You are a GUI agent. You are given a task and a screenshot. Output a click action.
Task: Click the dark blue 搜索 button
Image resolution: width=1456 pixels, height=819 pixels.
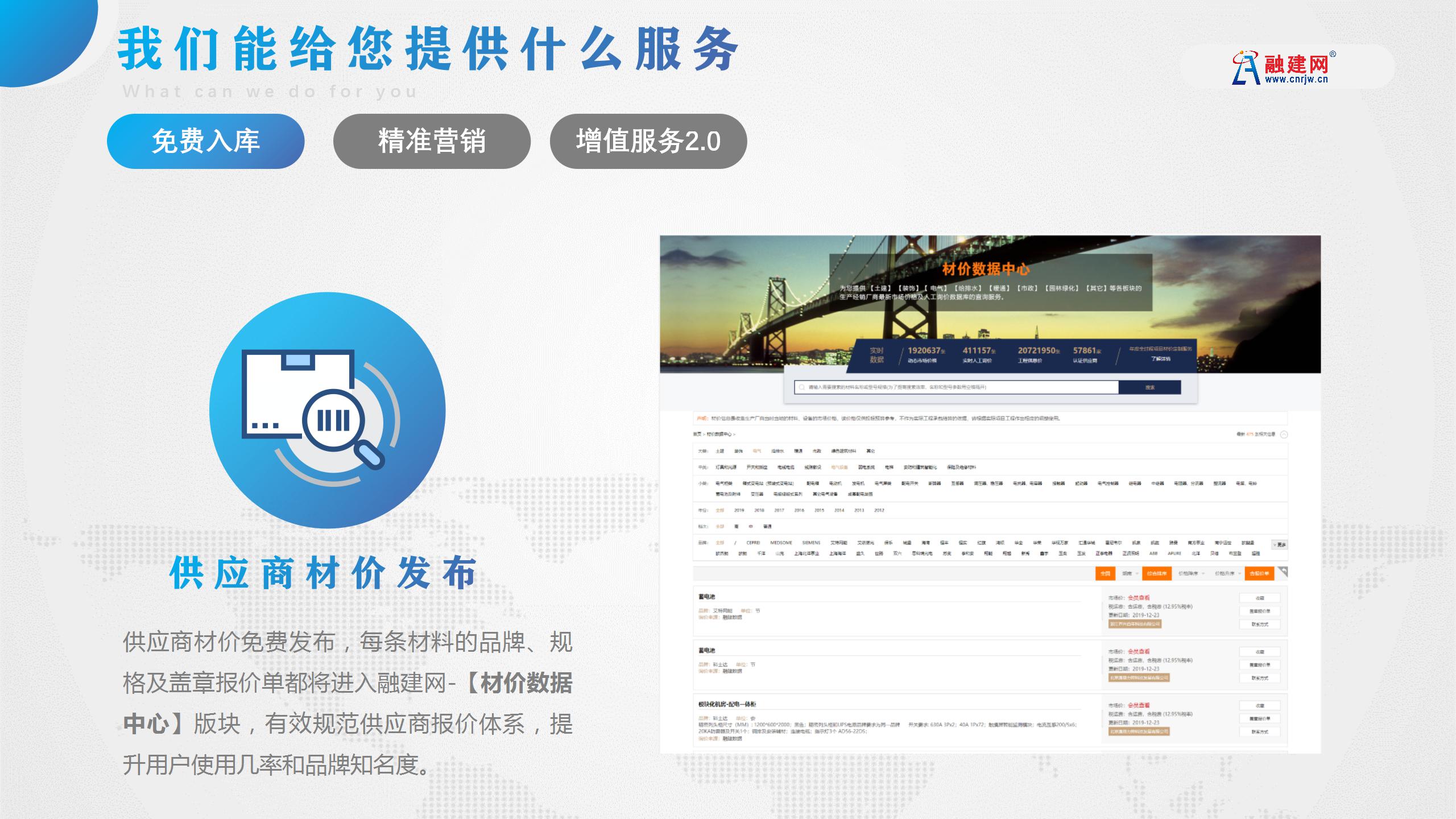tap(1150, 387)
